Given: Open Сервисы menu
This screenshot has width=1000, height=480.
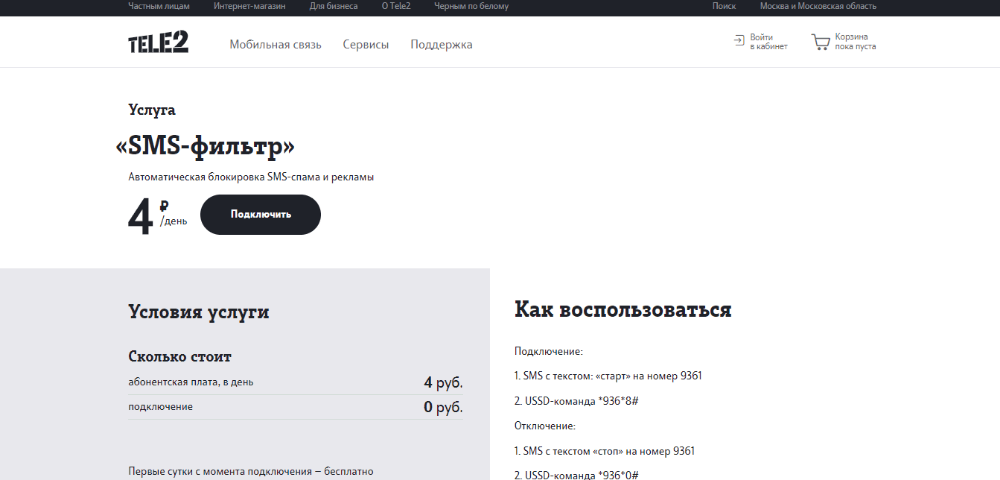Looking at the screenshot, I should point(365,45).
